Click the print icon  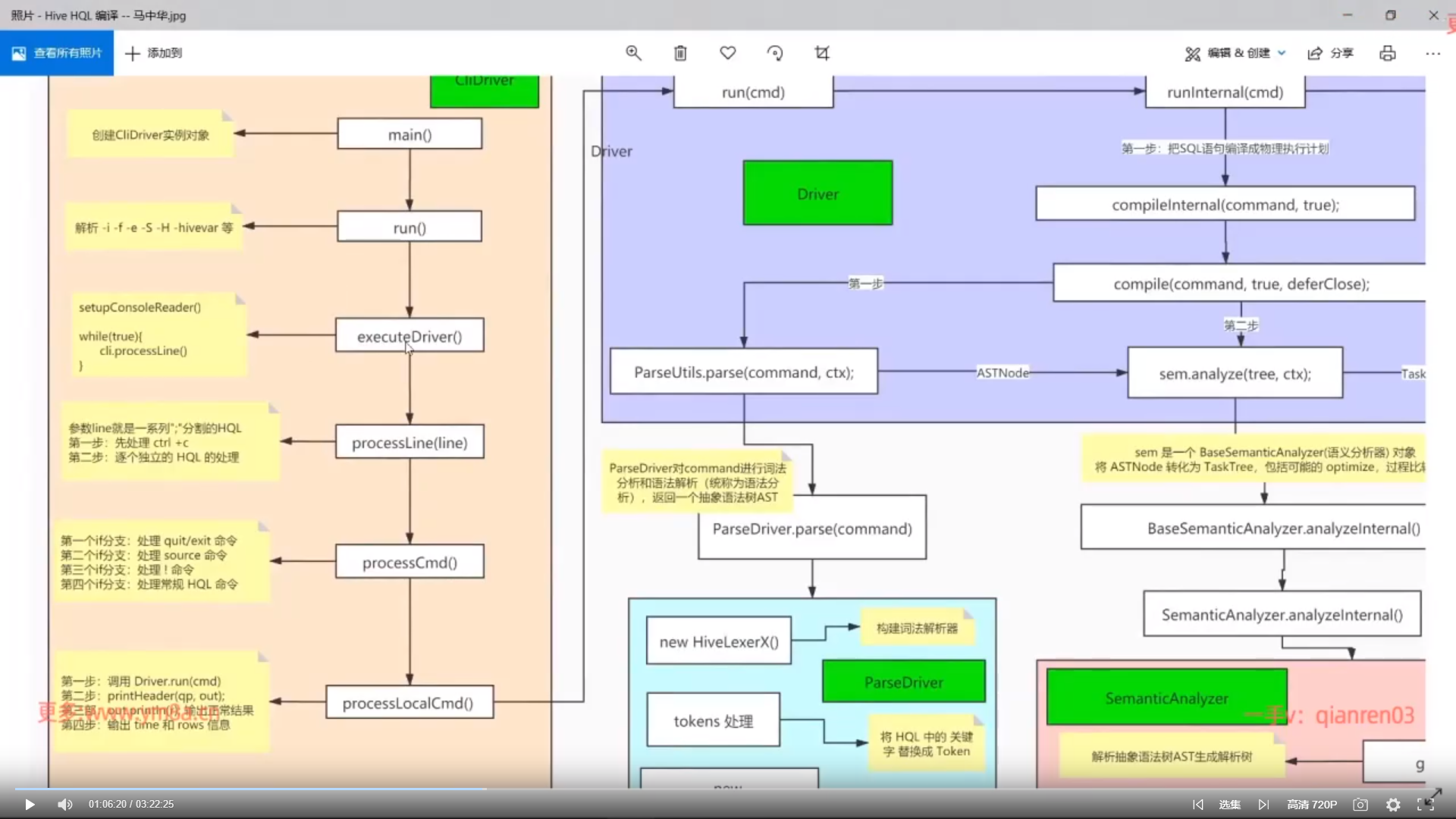(x=1388, y=53)
